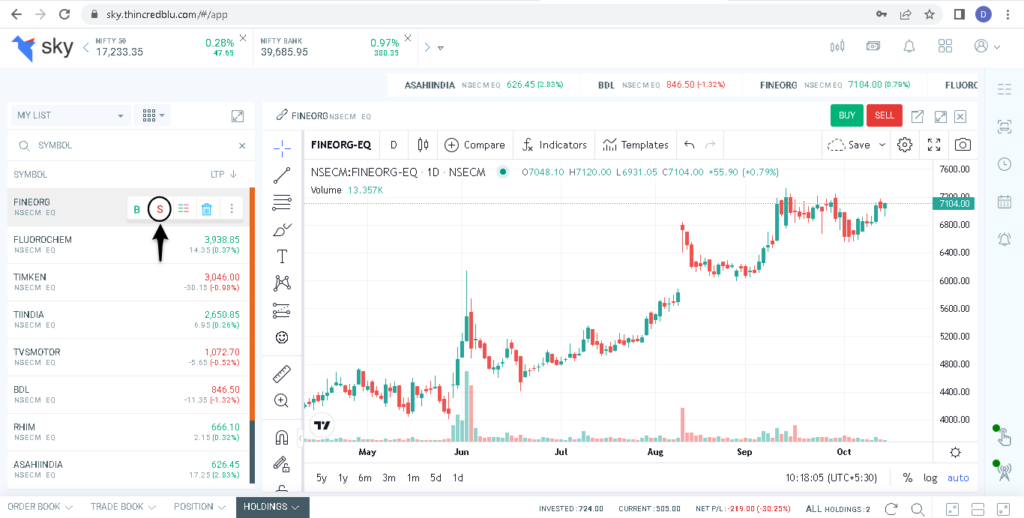Screen dimensions: 1024x518
Task: Open the calendar sidebar icon
Action: [x=1004, y=202]
